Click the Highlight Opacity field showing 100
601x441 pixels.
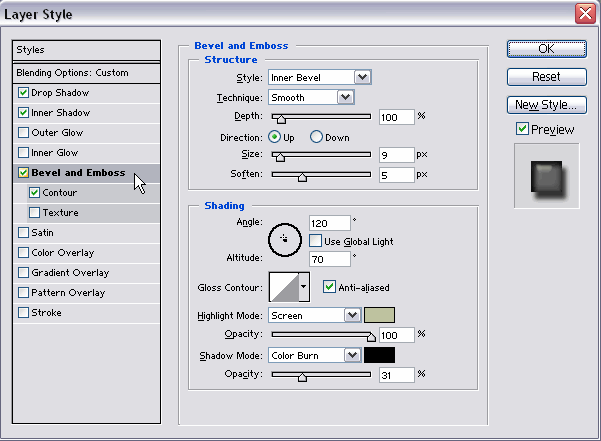pyautogui.click(x=397, y=335)
